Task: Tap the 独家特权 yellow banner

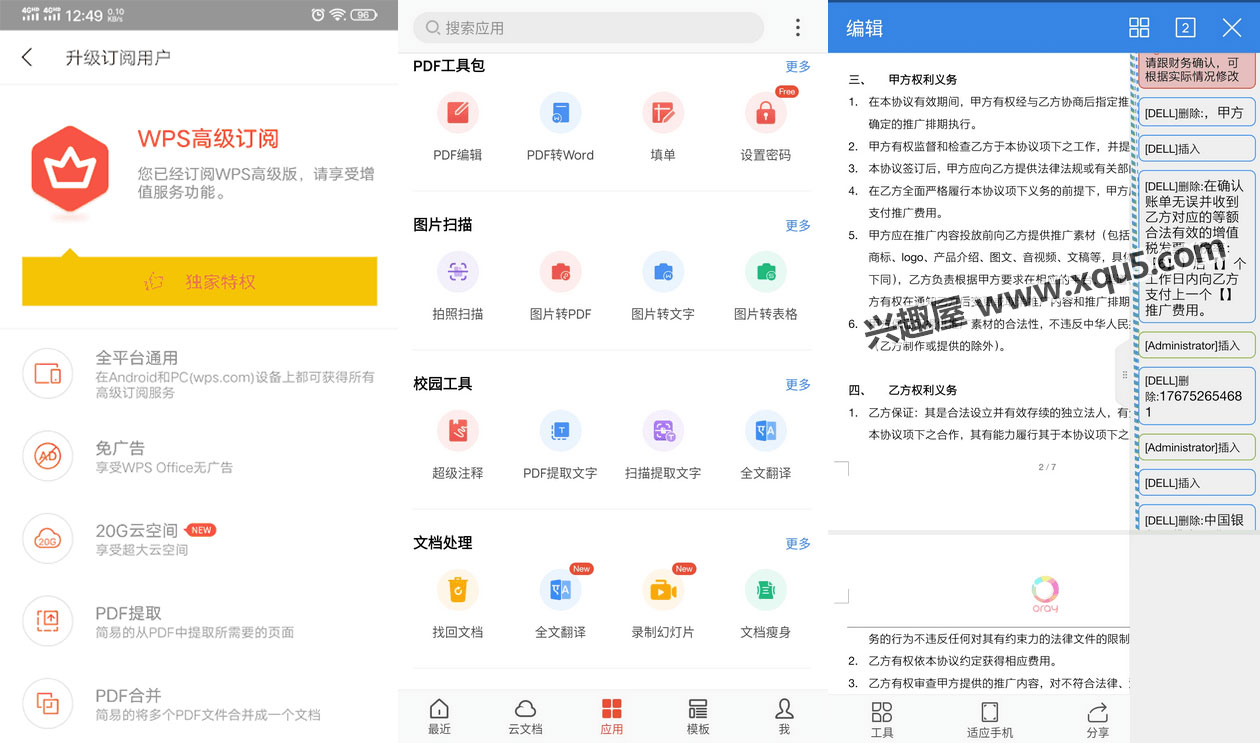Action: click(x=199, y=281)
